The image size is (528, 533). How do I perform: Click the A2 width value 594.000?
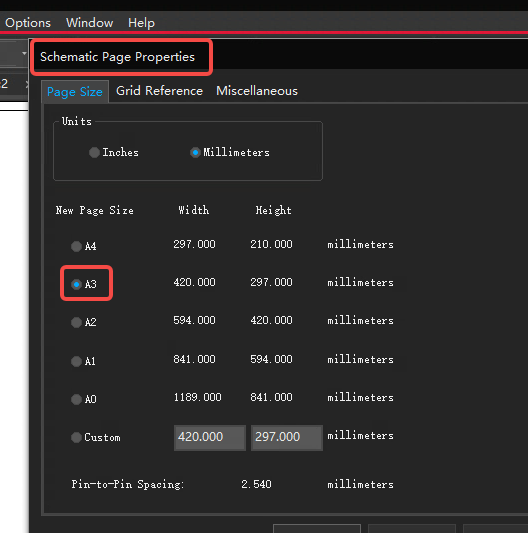(x=194, y=320)
